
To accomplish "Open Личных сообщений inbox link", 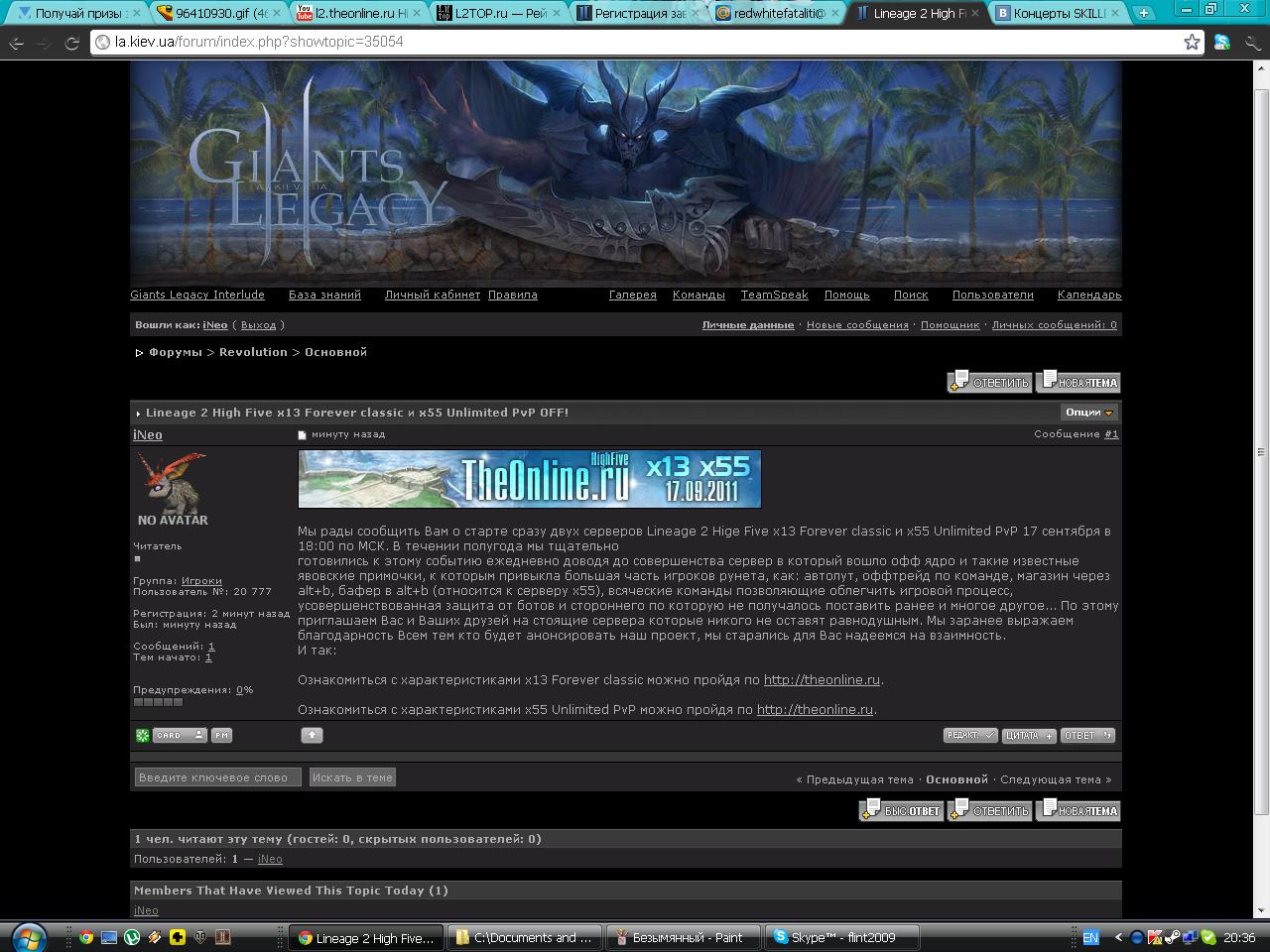I will point(1055,325).
